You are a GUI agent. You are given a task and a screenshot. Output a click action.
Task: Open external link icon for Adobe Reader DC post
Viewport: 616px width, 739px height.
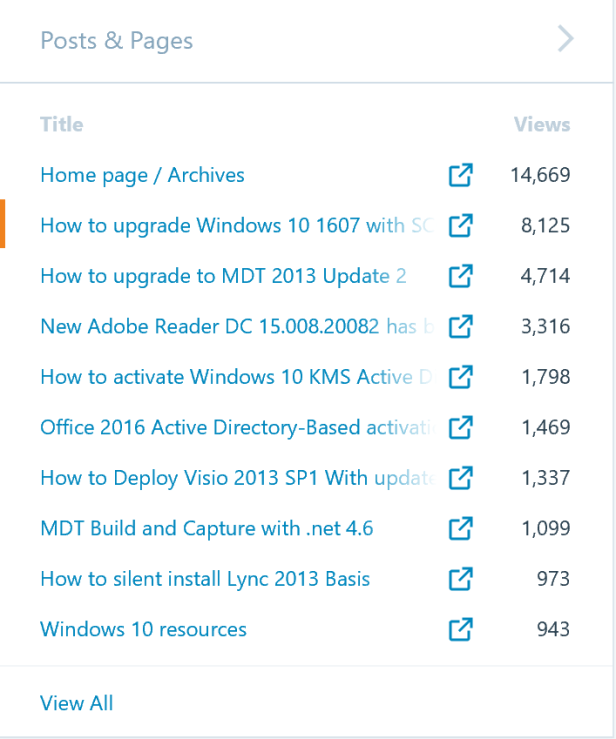[460, 326]
